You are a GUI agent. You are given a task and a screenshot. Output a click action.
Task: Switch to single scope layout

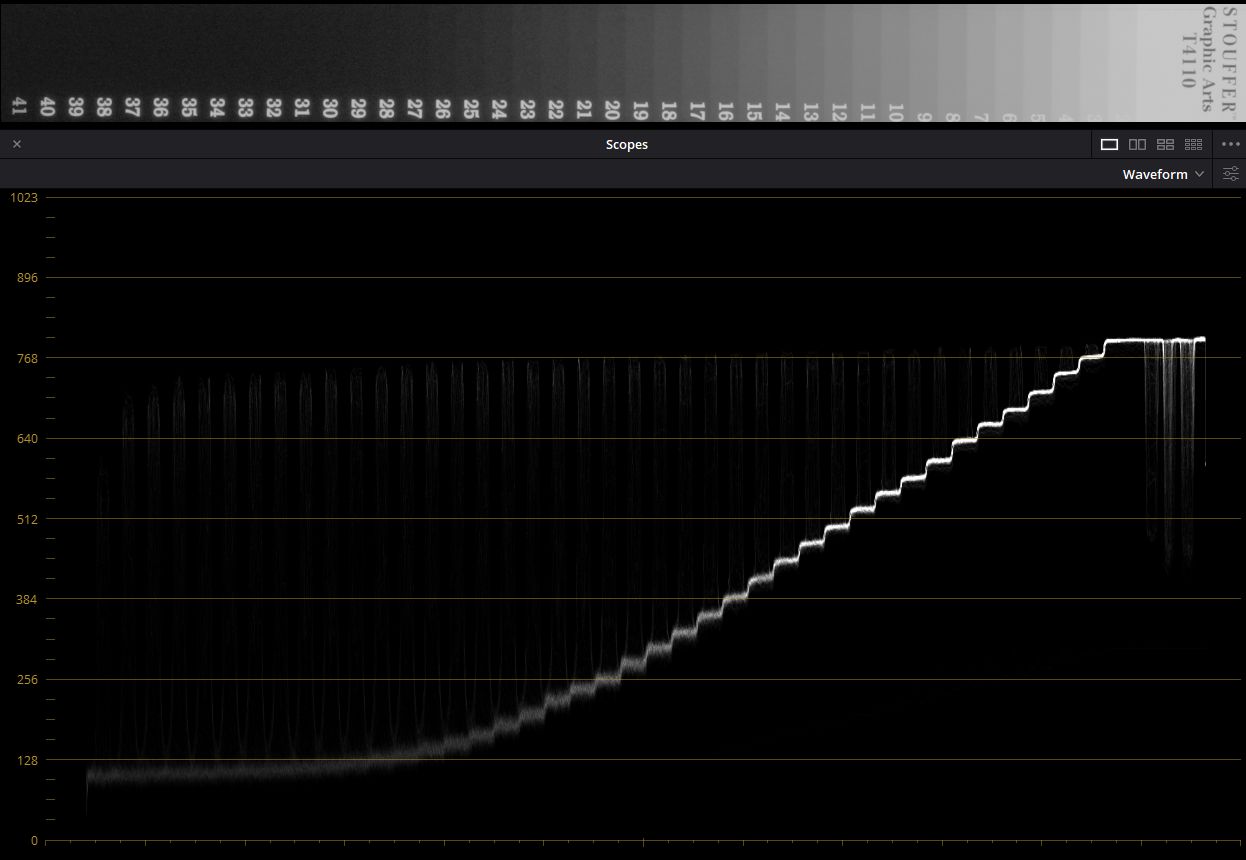pyautogui.click(x=1109, y=144)
